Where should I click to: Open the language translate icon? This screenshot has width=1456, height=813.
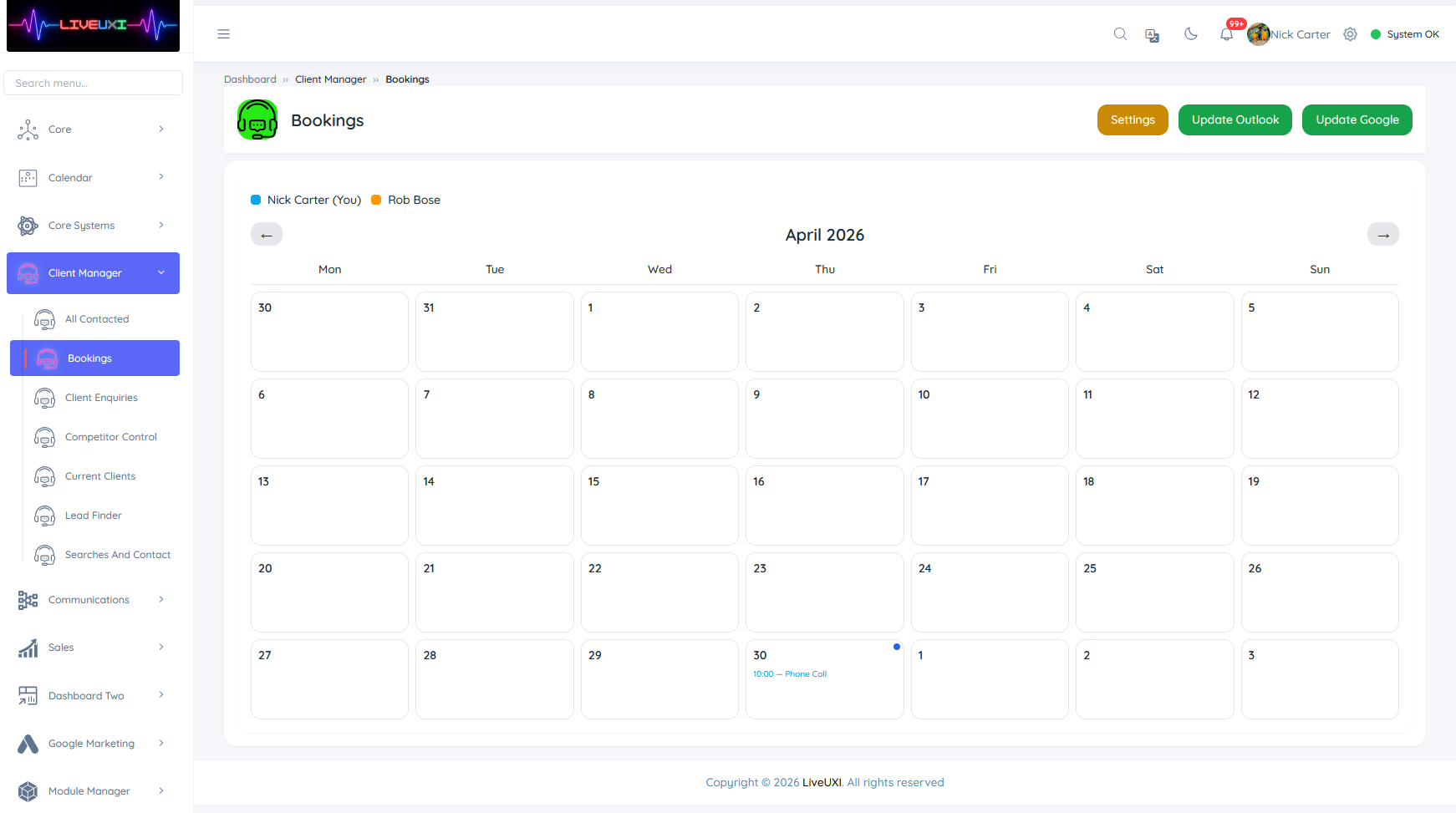pyautogui.click(x=1153, y=35)
